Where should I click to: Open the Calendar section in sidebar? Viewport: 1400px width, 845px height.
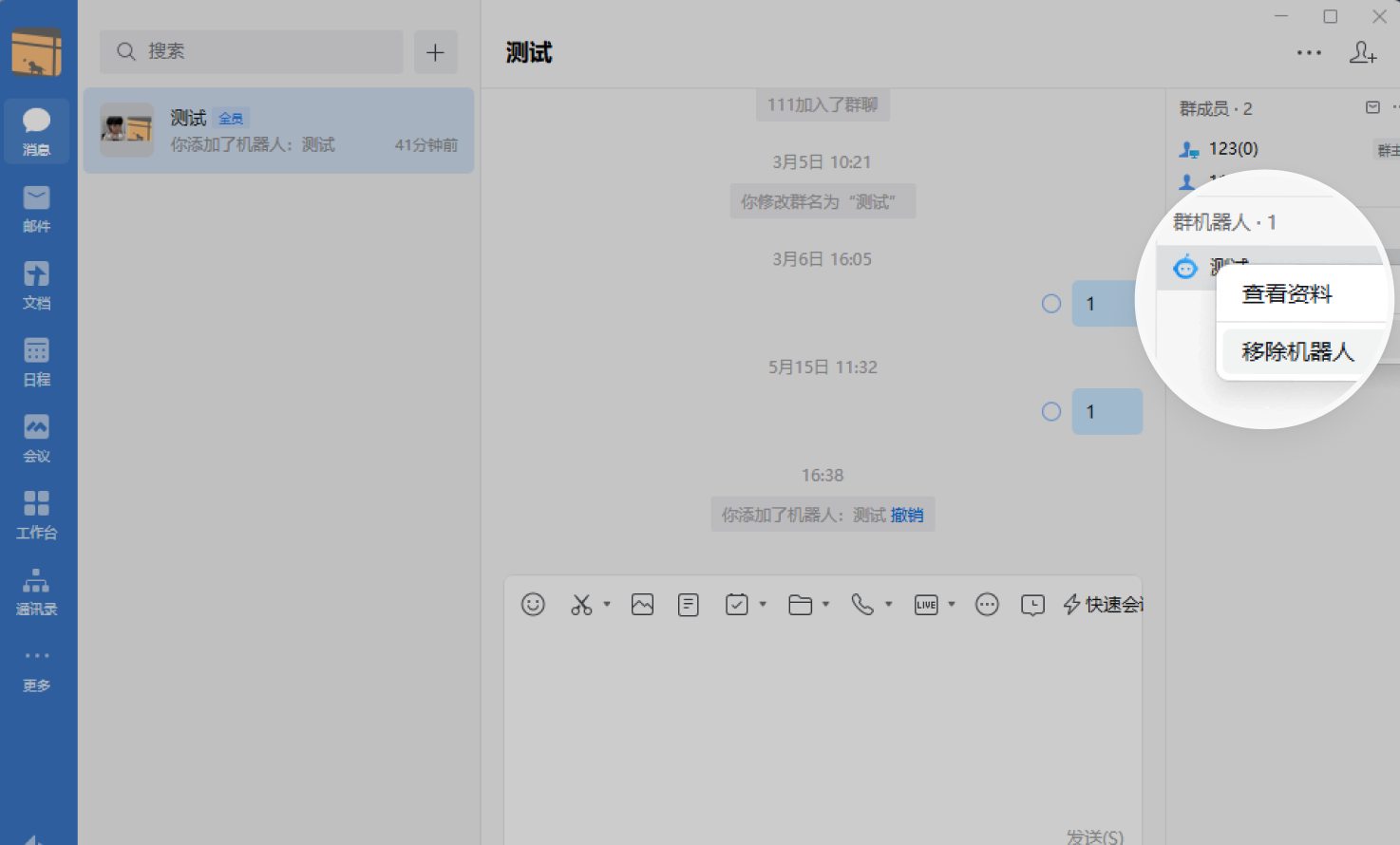point(36,362)
